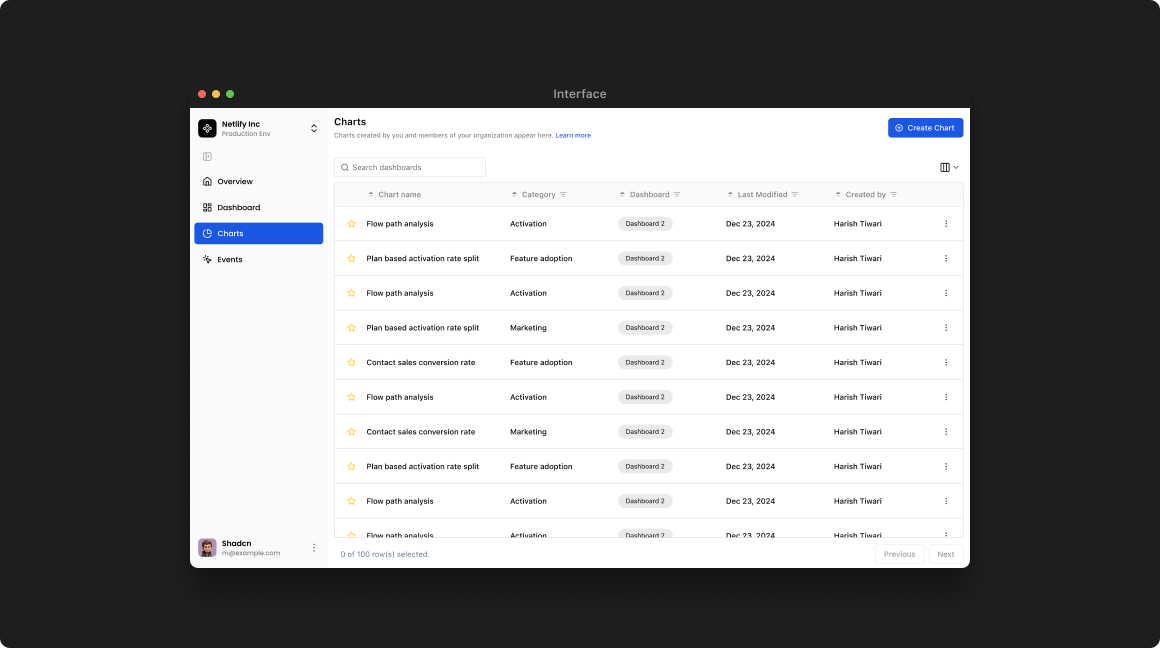Favorite the Contact sales conversion rate Feature adoption row
The image size is (1160, 648).
pos(351,363)
